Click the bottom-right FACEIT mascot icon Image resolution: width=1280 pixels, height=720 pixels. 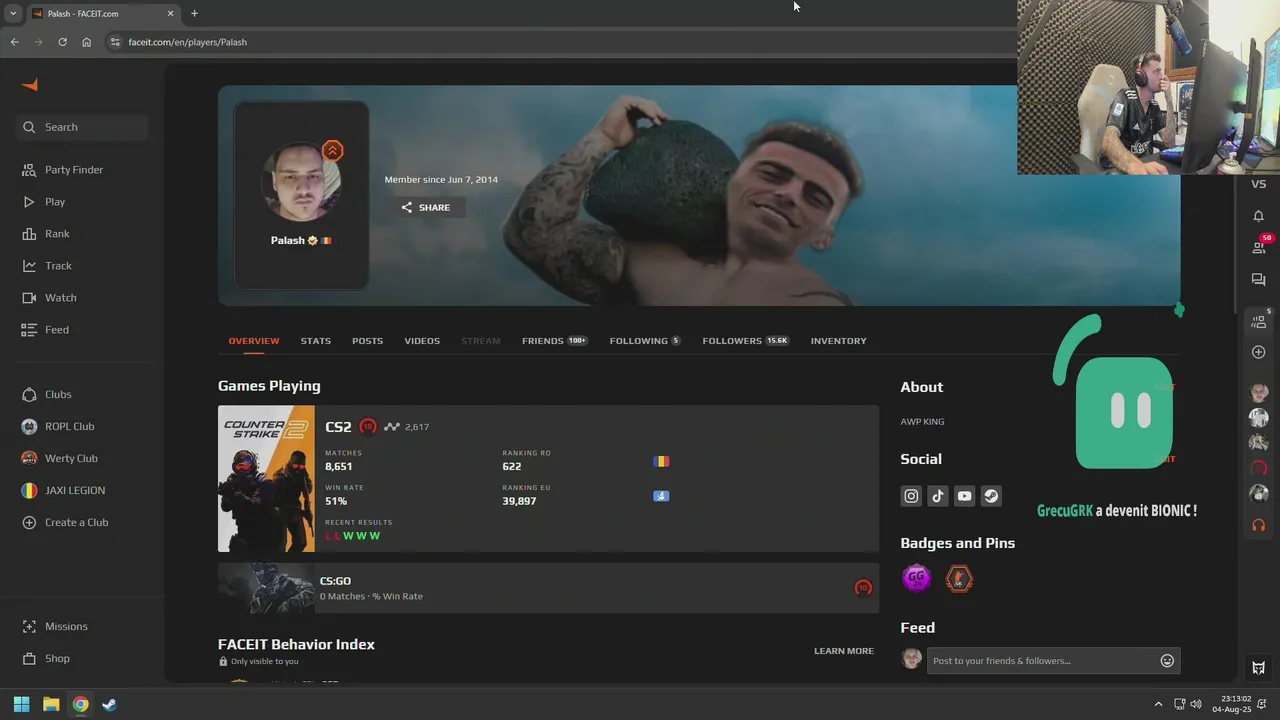click(x=1259, y=668)
